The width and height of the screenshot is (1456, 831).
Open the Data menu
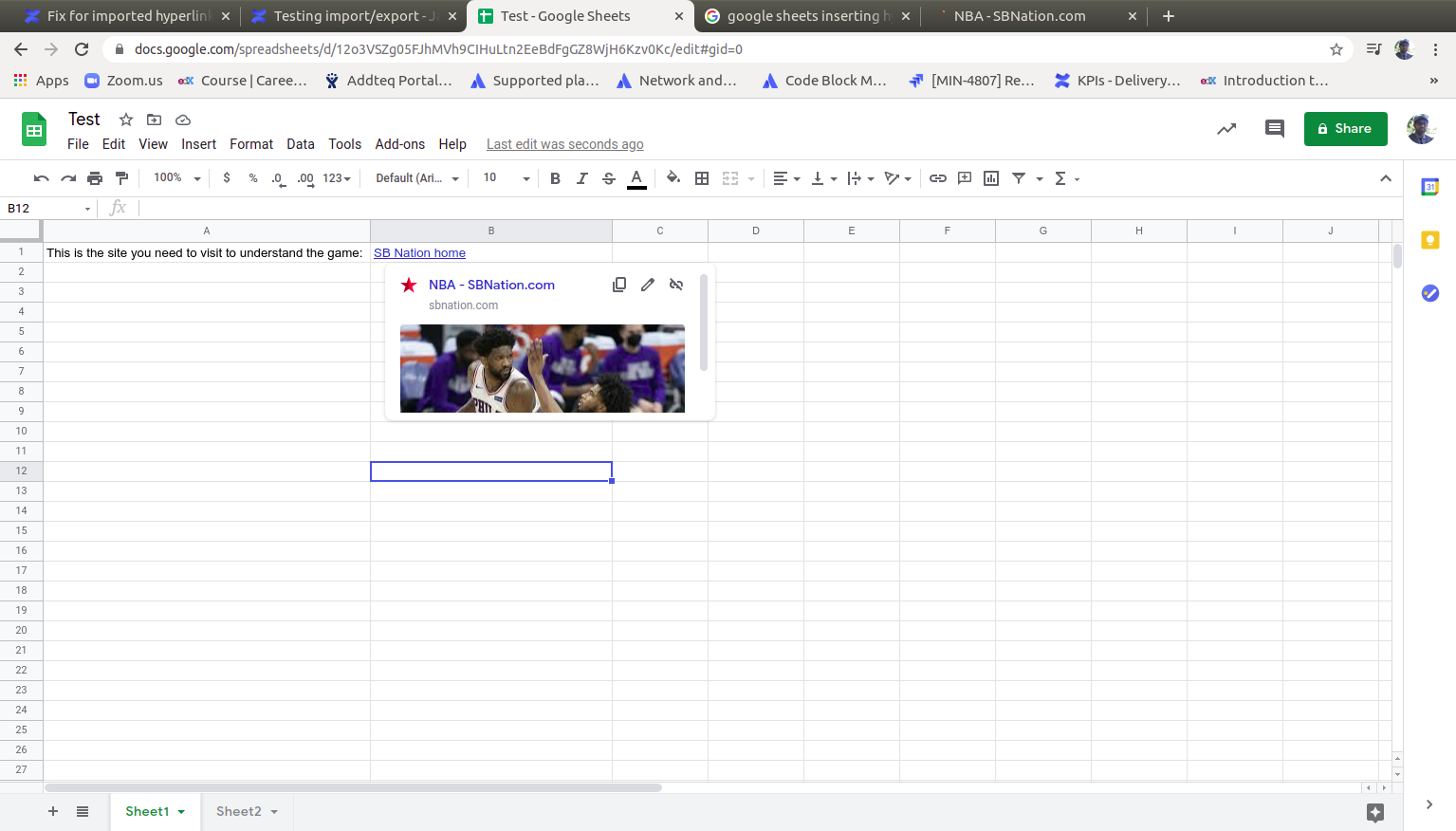coord(301,144)
